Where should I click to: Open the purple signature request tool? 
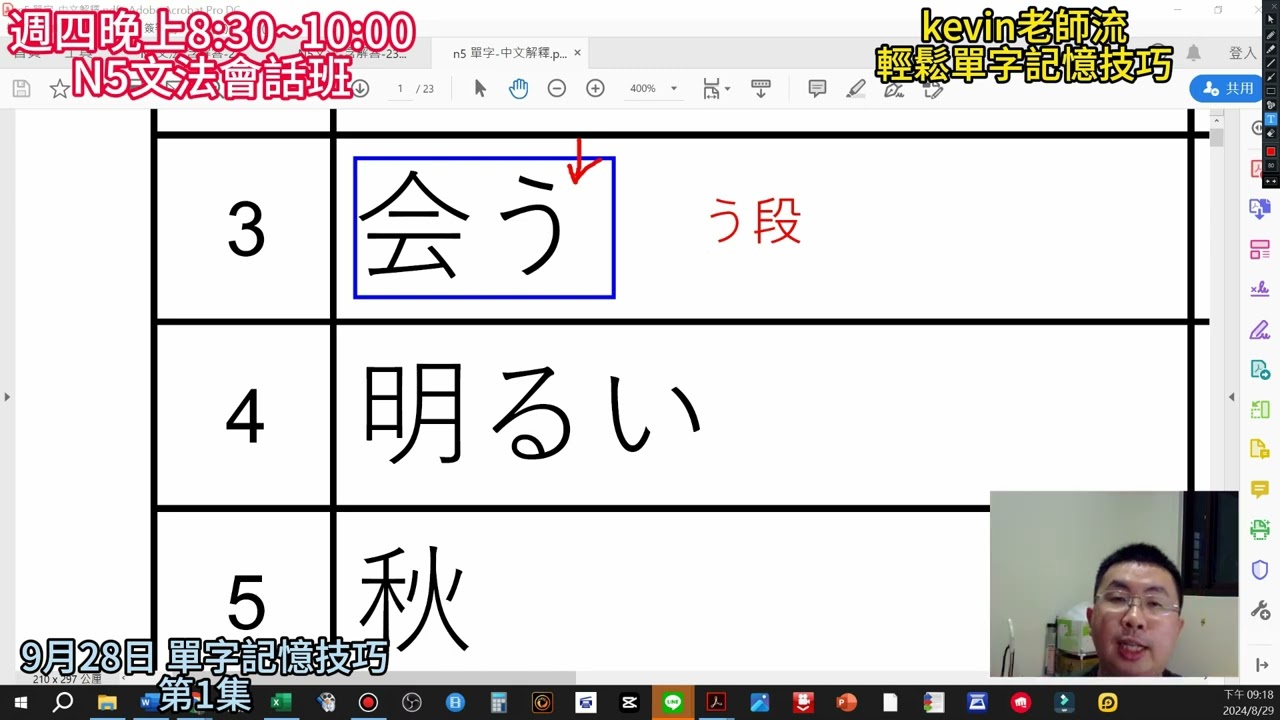[x=1260, y=330]
